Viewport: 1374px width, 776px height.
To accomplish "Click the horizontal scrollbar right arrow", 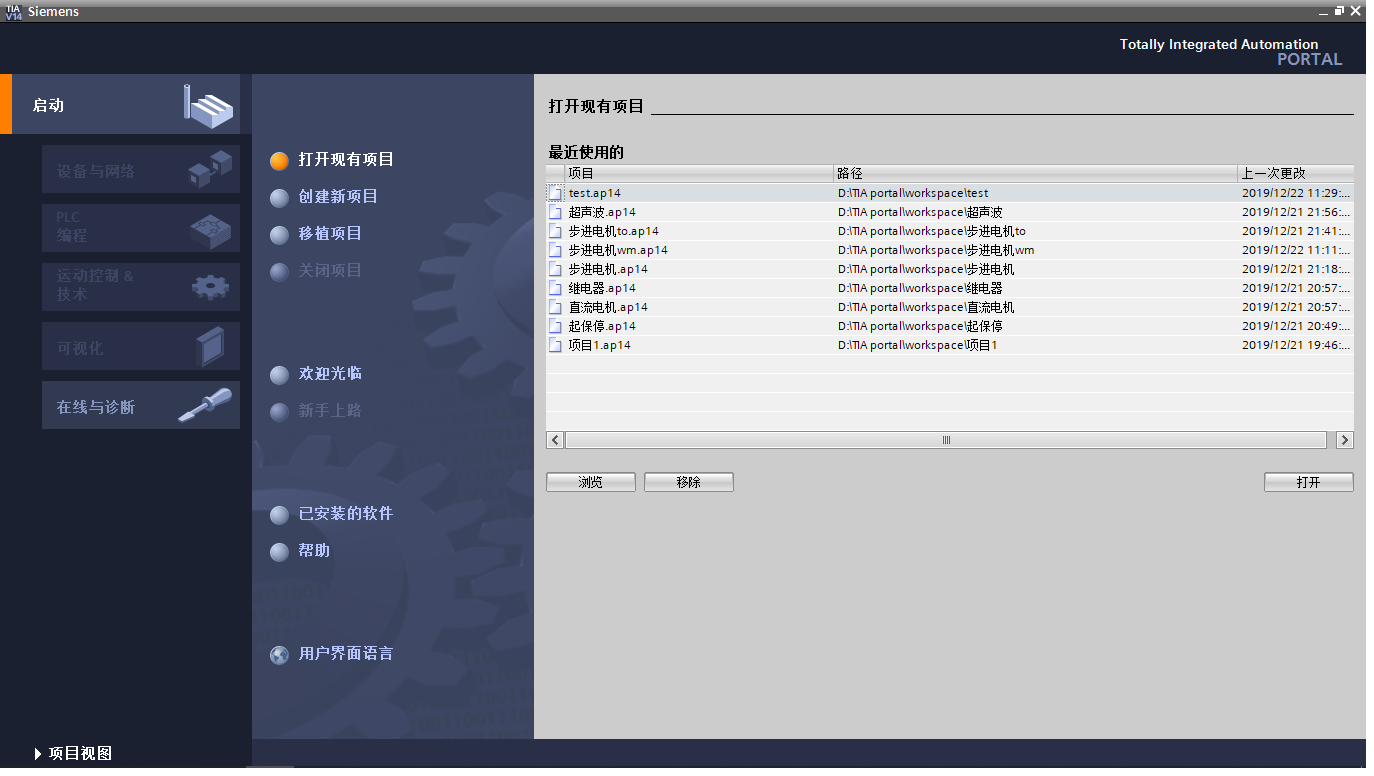I will pyautogui.click(x=1345, y=440).
